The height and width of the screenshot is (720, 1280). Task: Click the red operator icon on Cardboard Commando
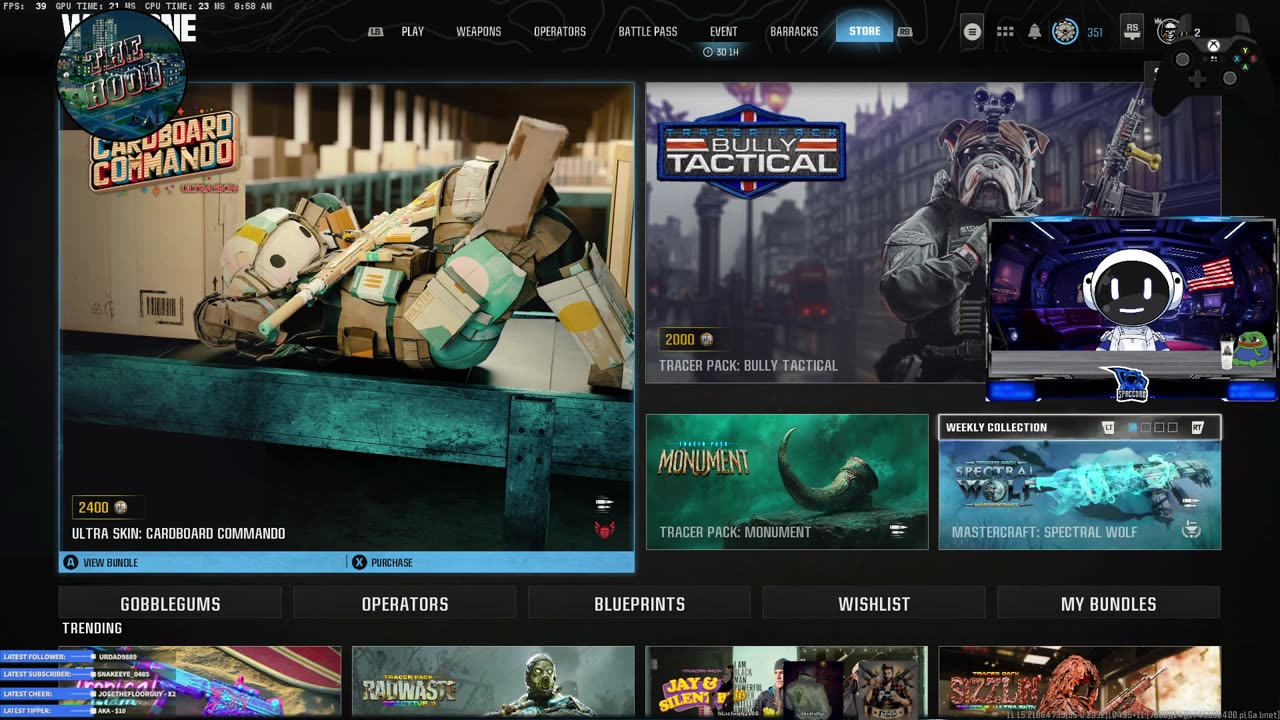point(604,530)
